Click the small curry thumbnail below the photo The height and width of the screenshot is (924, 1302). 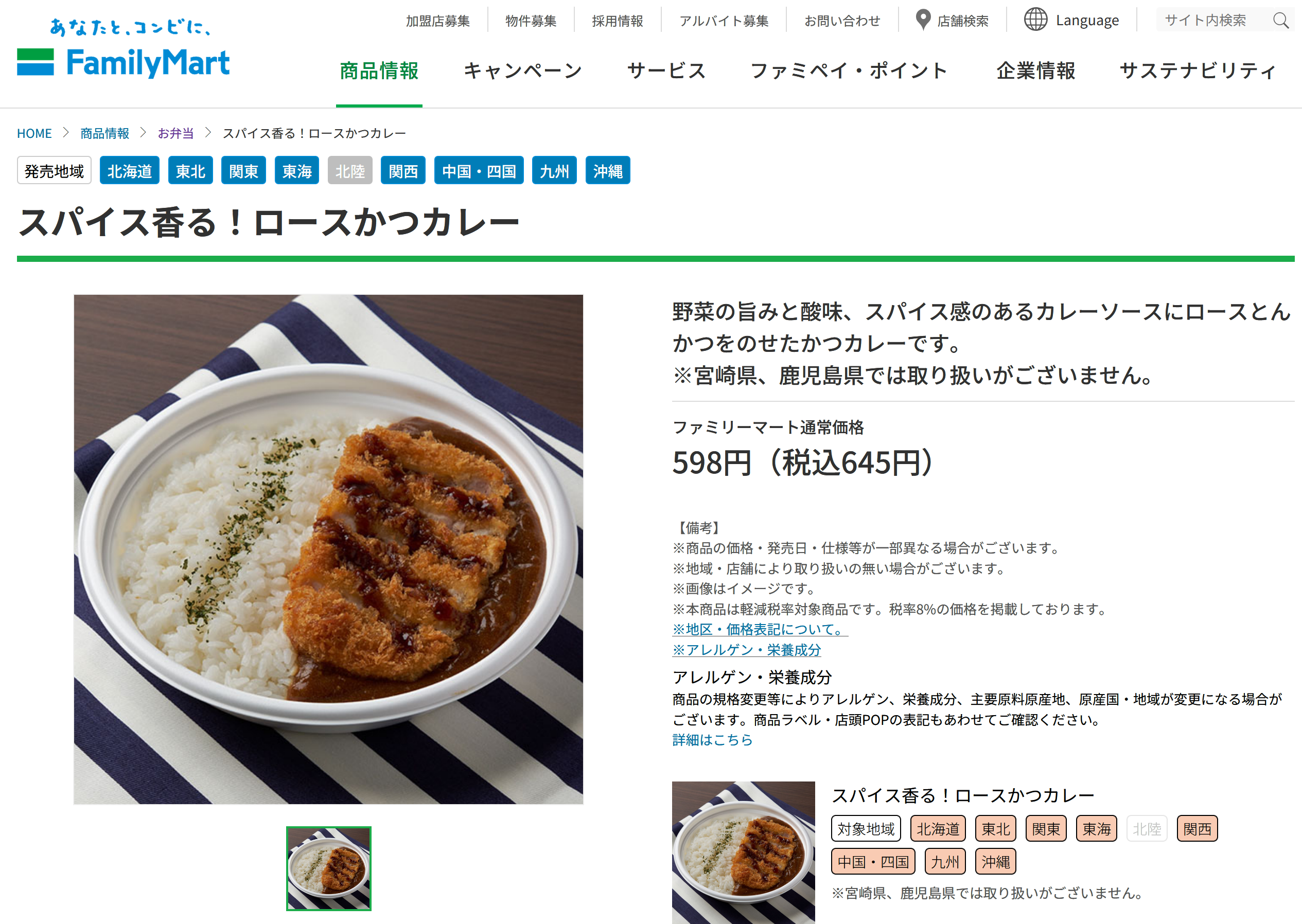tap(329, 868)
